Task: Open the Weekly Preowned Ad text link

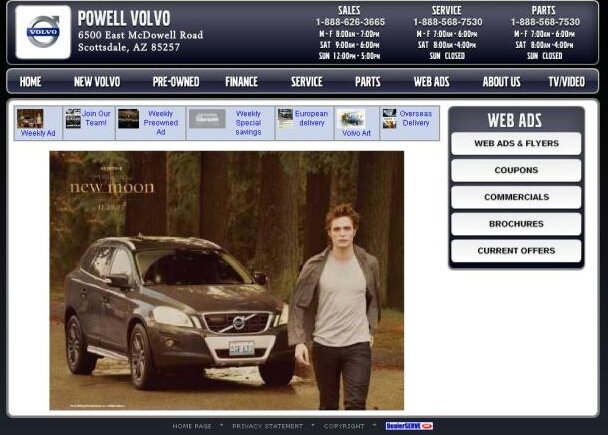Action: point(161,123)
